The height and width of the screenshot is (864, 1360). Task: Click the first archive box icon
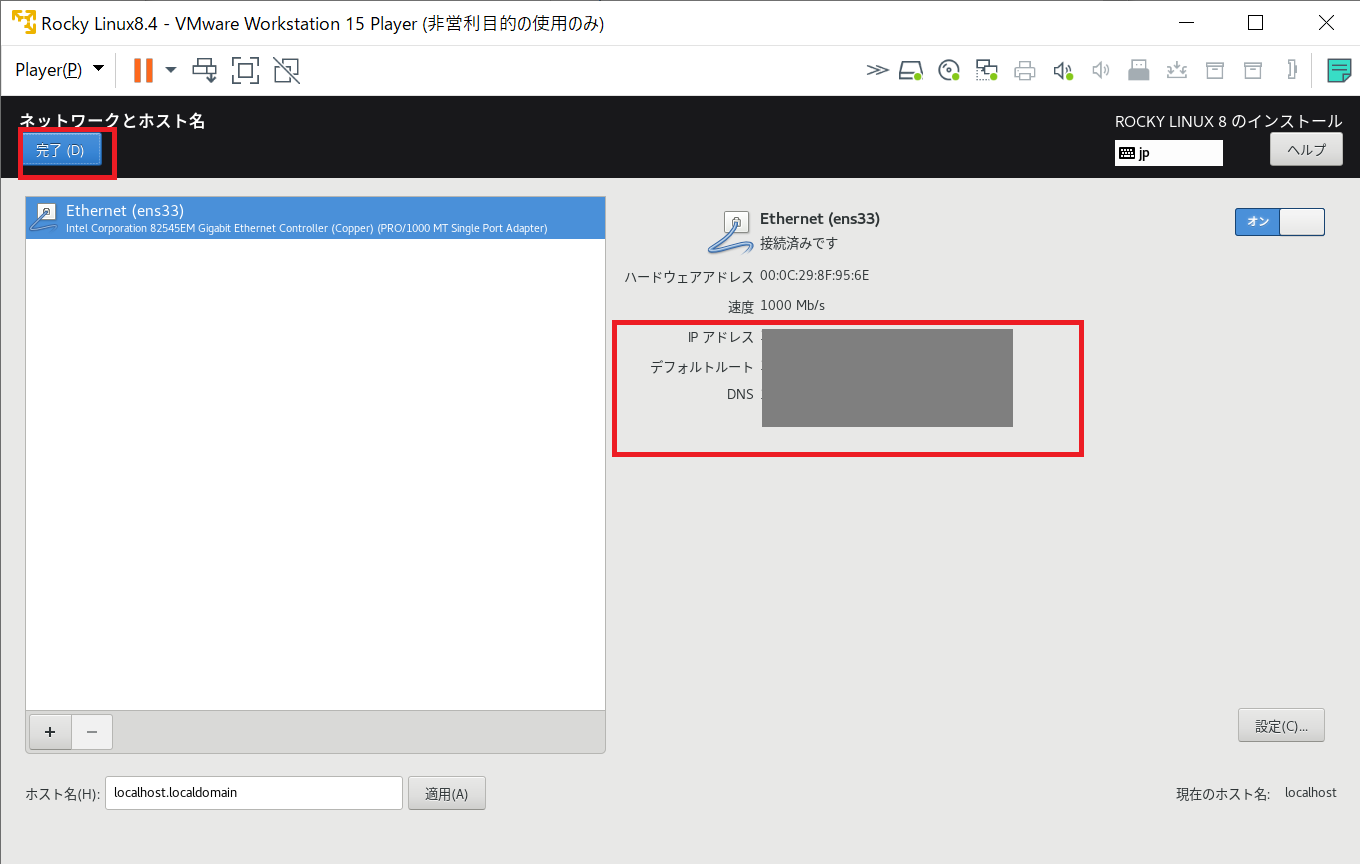(1215, 70)
